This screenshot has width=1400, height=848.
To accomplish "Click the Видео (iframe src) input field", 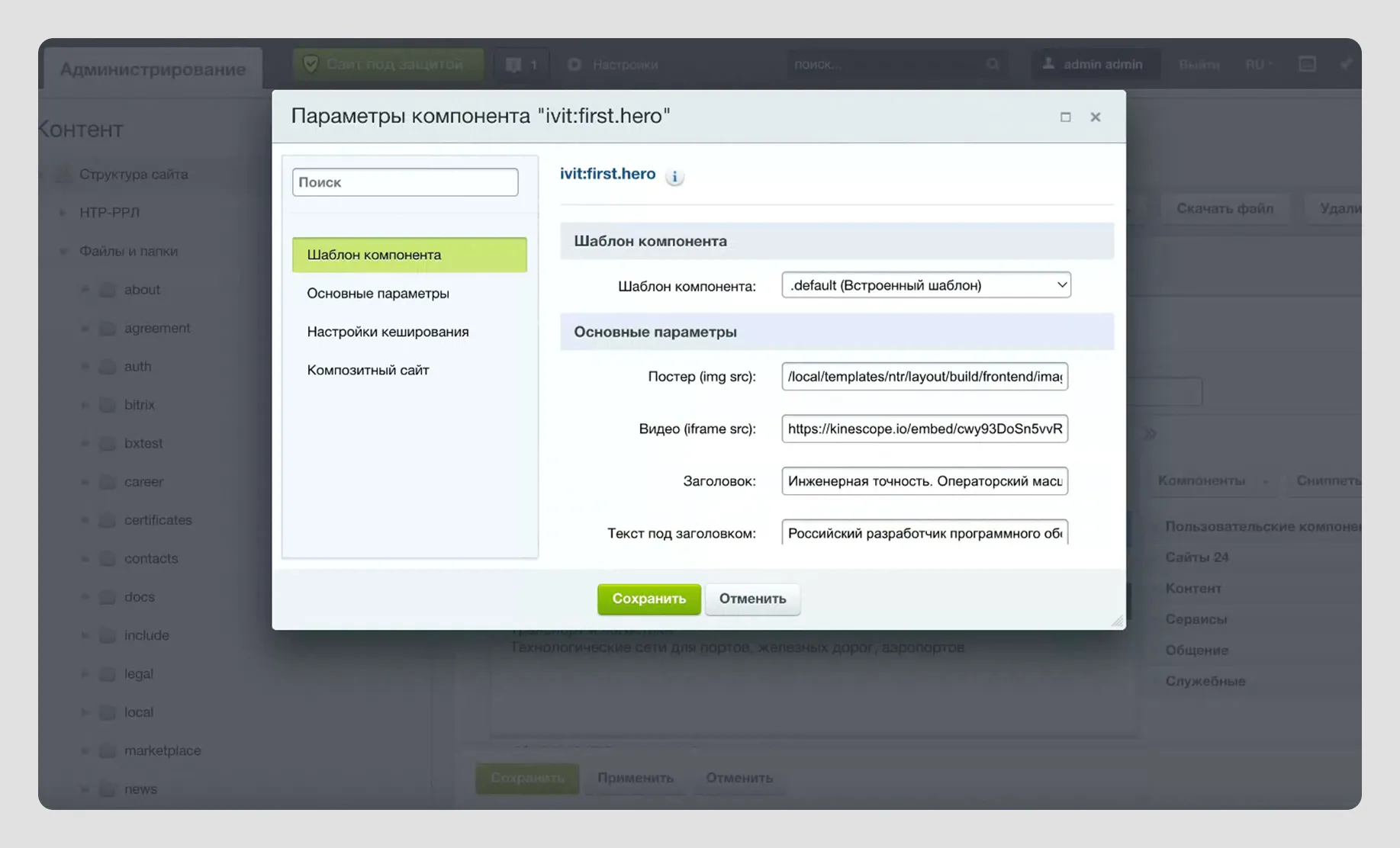I will (x=924, y=429).
